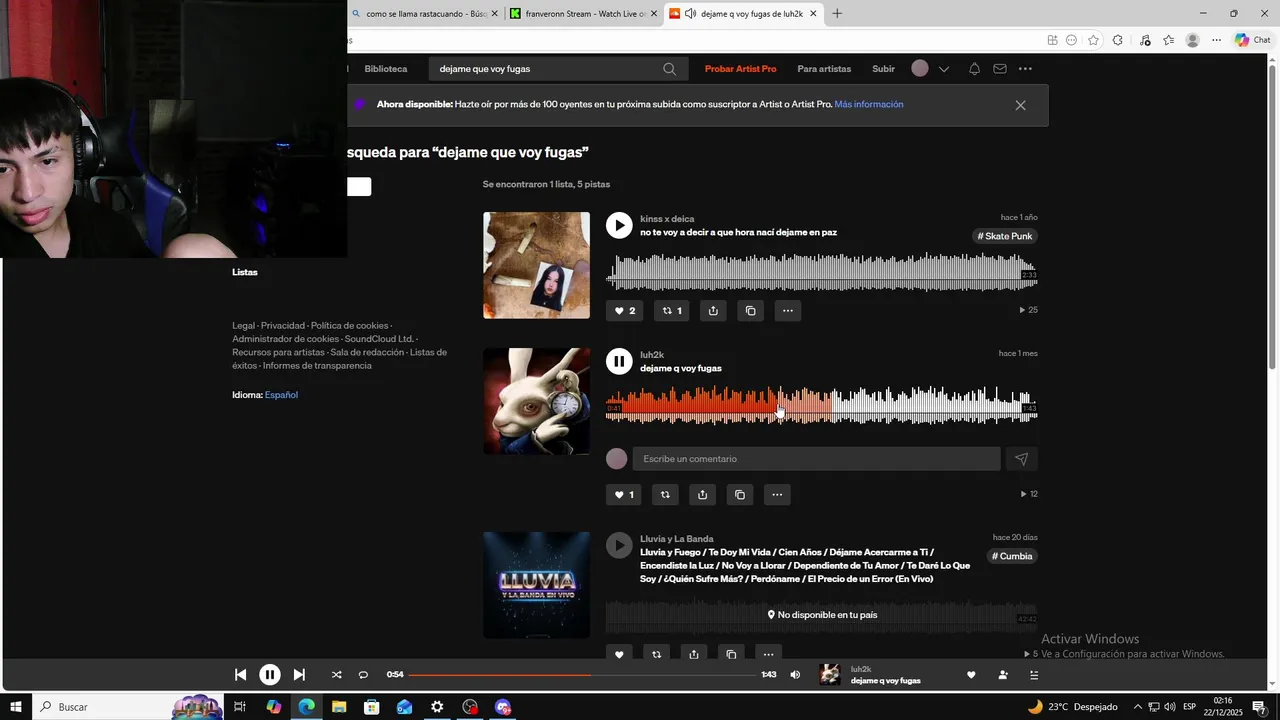Like current track from player bar heart
Viewport: 1280px width, 720px height.
tap(971, 675)
